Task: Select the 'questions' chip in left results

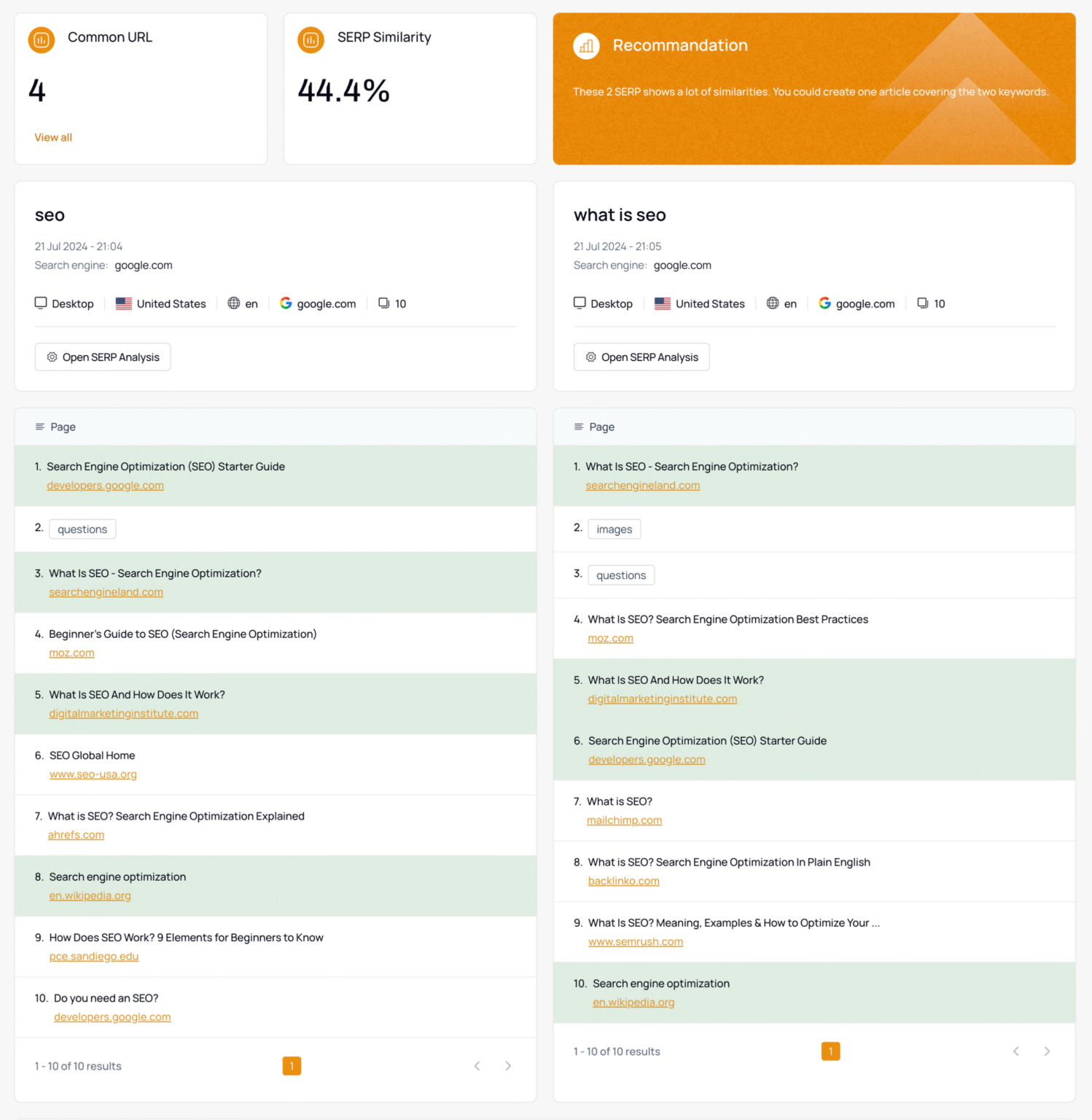Action: pyautogui.click(x=82, y=529)
